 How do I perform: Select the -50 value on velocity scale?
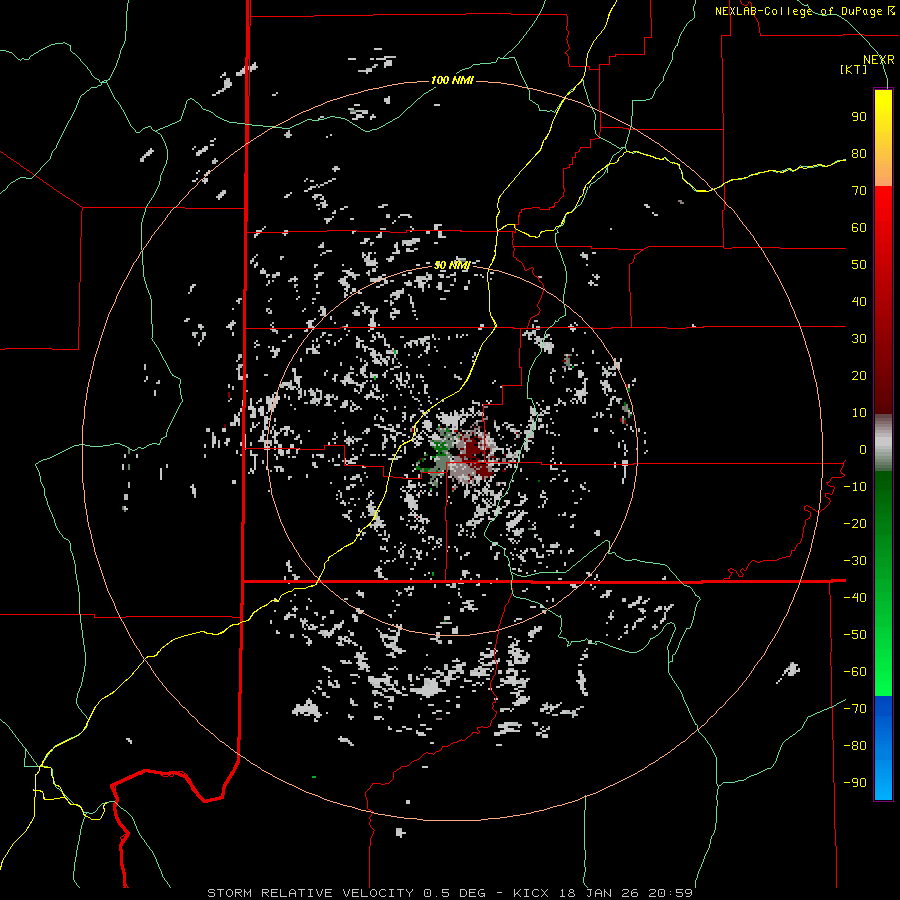pos(855,635)
